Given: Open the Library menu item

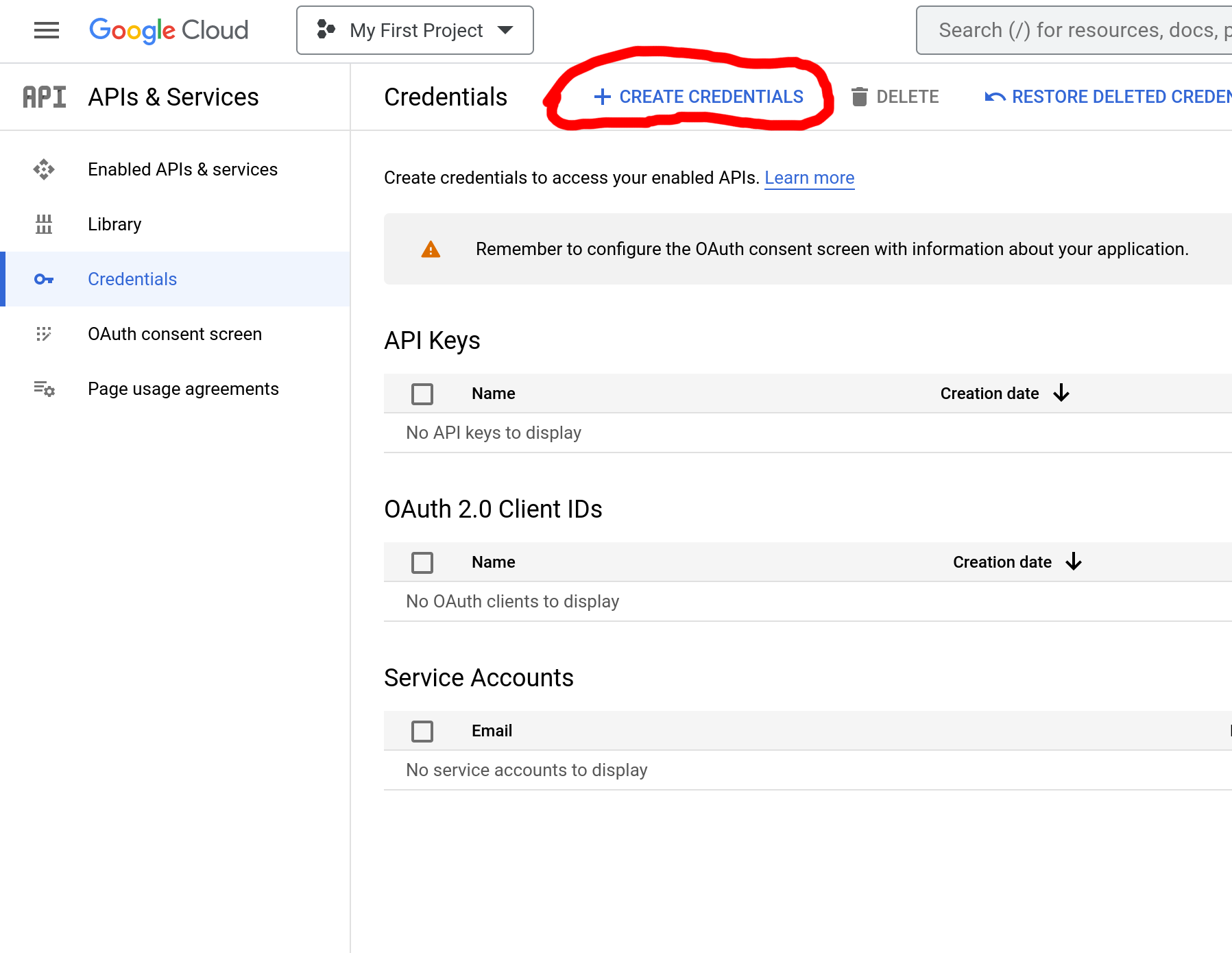Looking at the screenshot, I should [x=114, y=224].
